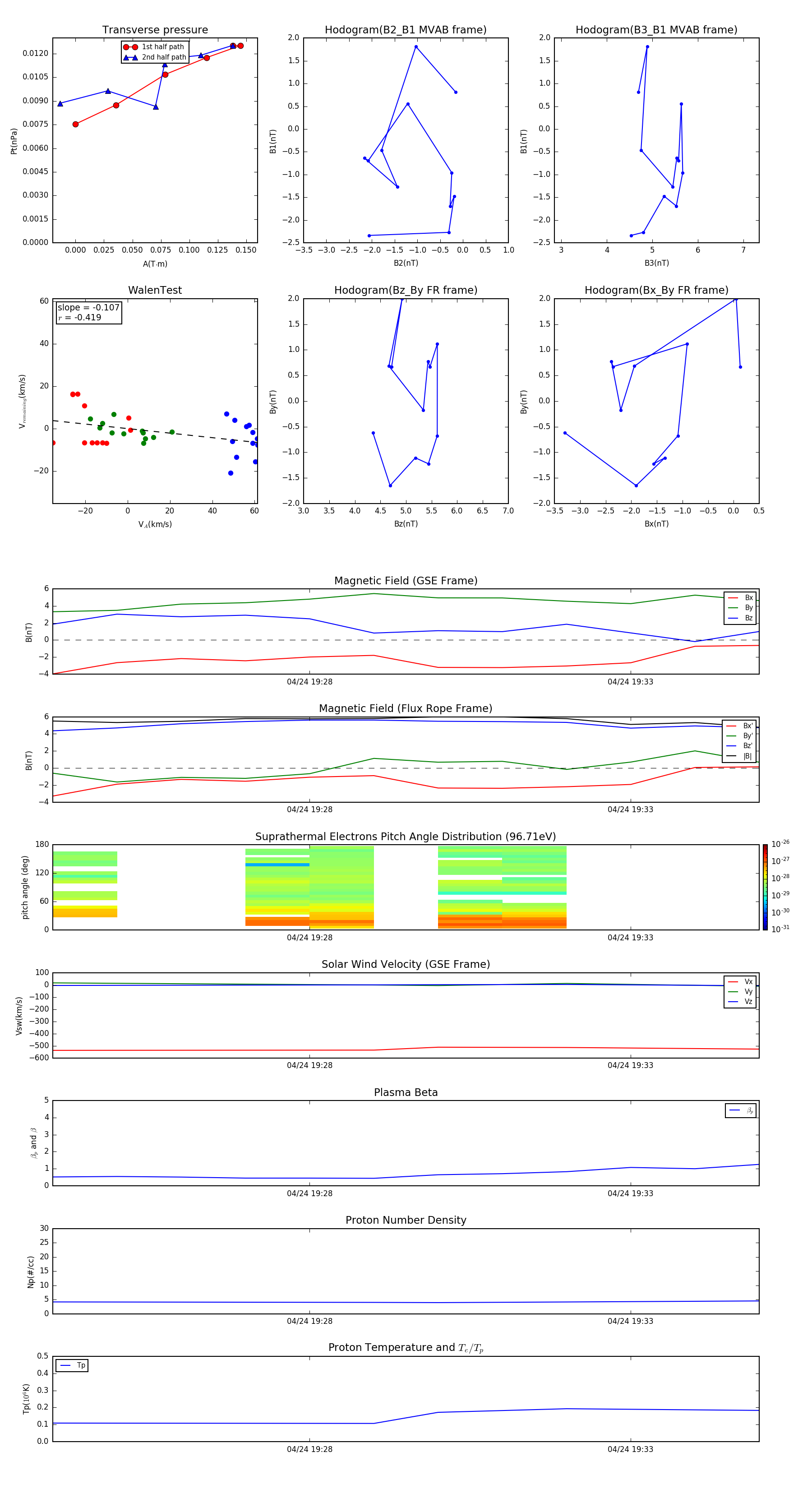Click the Bz legend entry in GSE magnetic field
The height and width of the screenshot is (1489, 812).
tap(740, 619)
